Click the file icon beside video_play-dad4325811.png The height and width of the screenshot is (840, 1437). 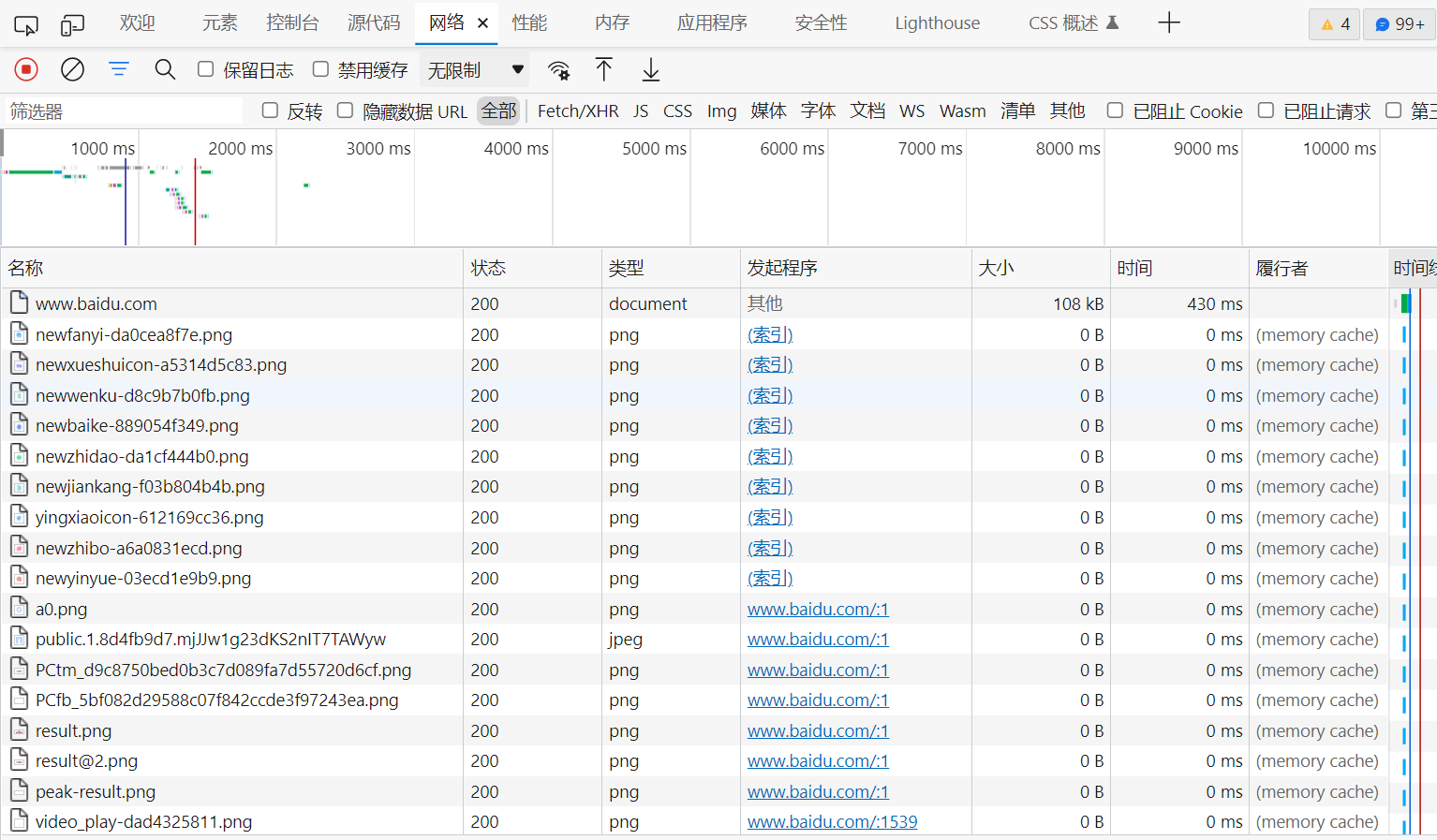click(19, 820)
